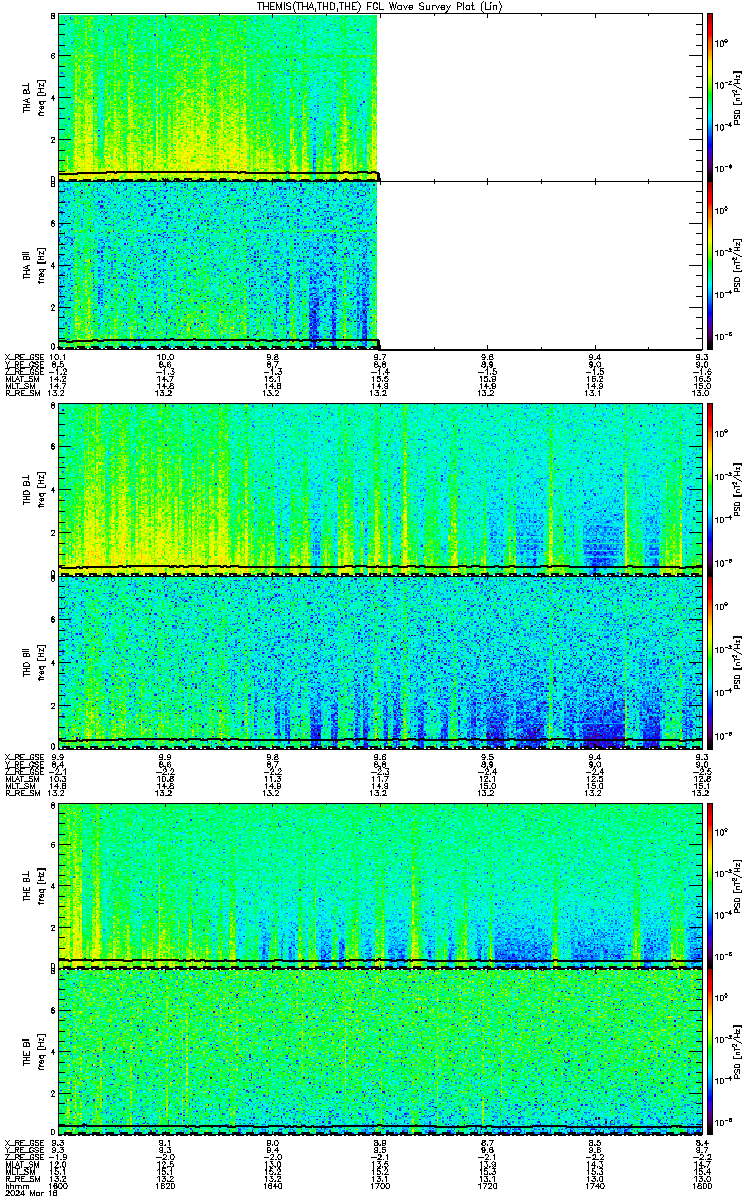Select the THE B-parallel spectrogram panel
The height and width of the screenshot is (1200, 750).
pyautogui.click(x=380, y=1052)
